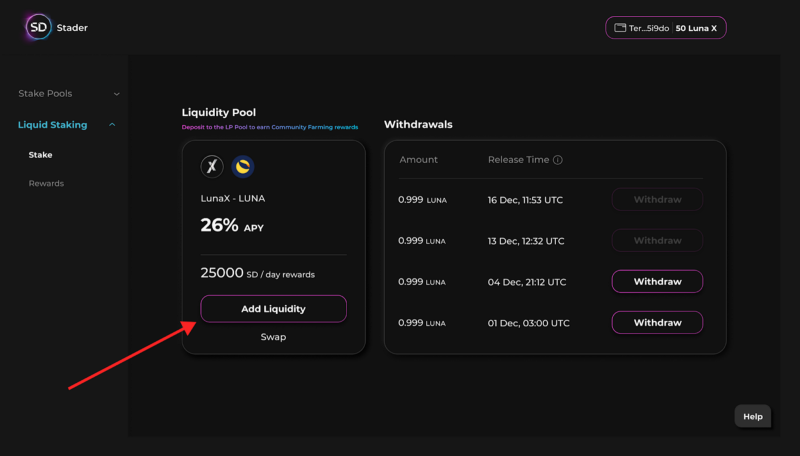Screen dimensions: 800x456
Task: Click 16 Dec, 11:53 UTC release time
Action: coord(525,200)
